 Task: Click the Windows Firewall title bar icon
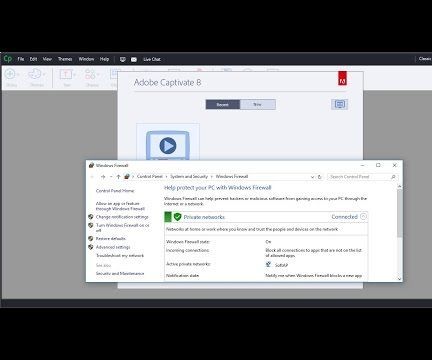(91, 165)
